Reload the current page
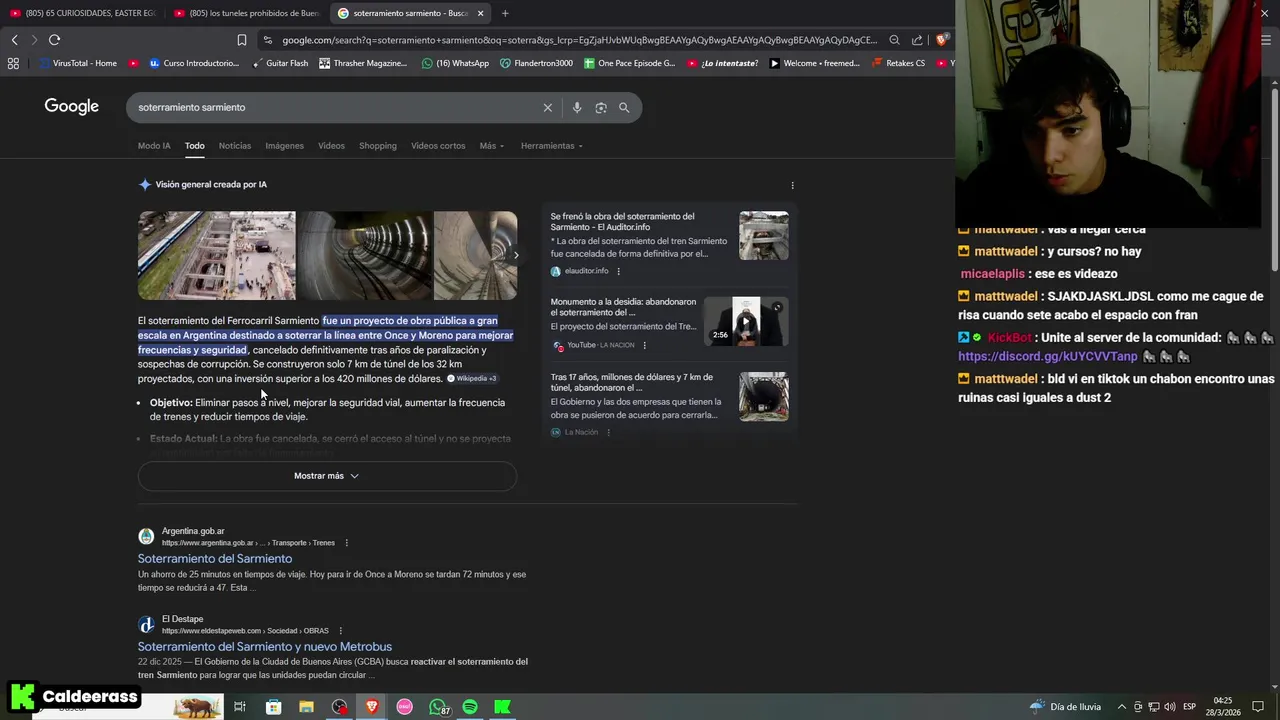 point(54,40)
